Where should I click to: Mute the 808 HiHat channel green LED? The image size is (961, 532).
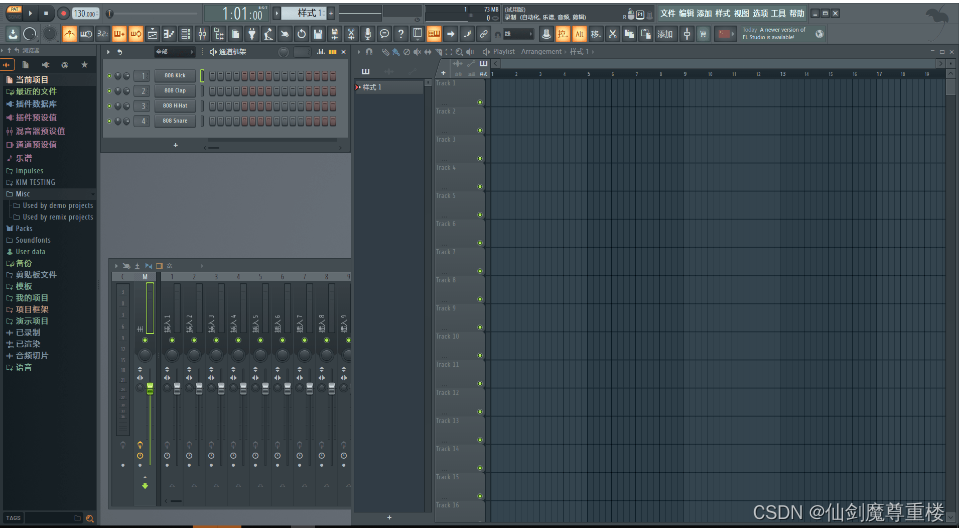point(109,106)
